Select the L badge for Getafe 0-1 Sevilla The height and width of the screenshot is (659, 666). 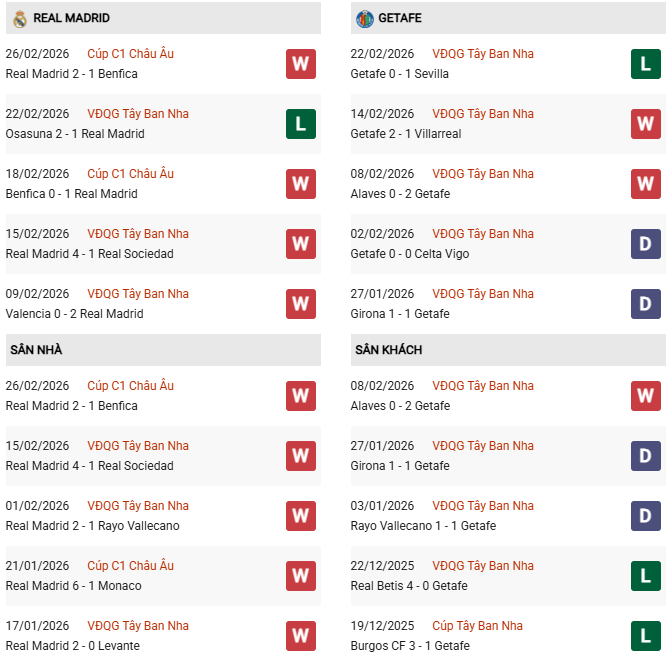tap(645, 64)
